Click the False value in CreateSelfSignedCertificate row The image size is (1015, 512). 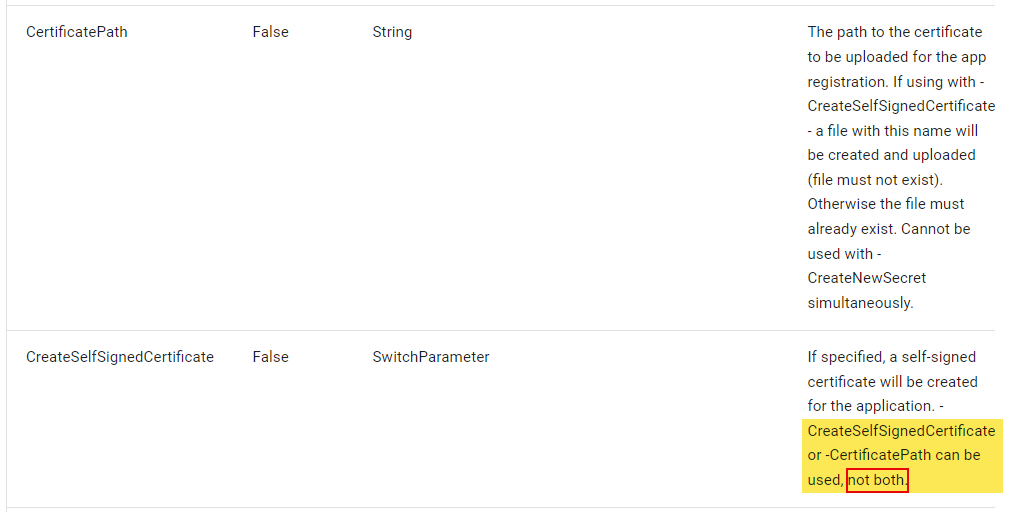[x=271, y=357]
